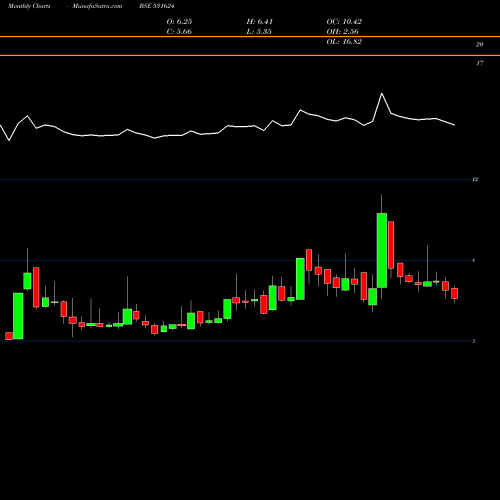The width and height of the screenshot is (500, 500).
Task: Select the high value 'H: 6.41'
Action: click(260, 22)
